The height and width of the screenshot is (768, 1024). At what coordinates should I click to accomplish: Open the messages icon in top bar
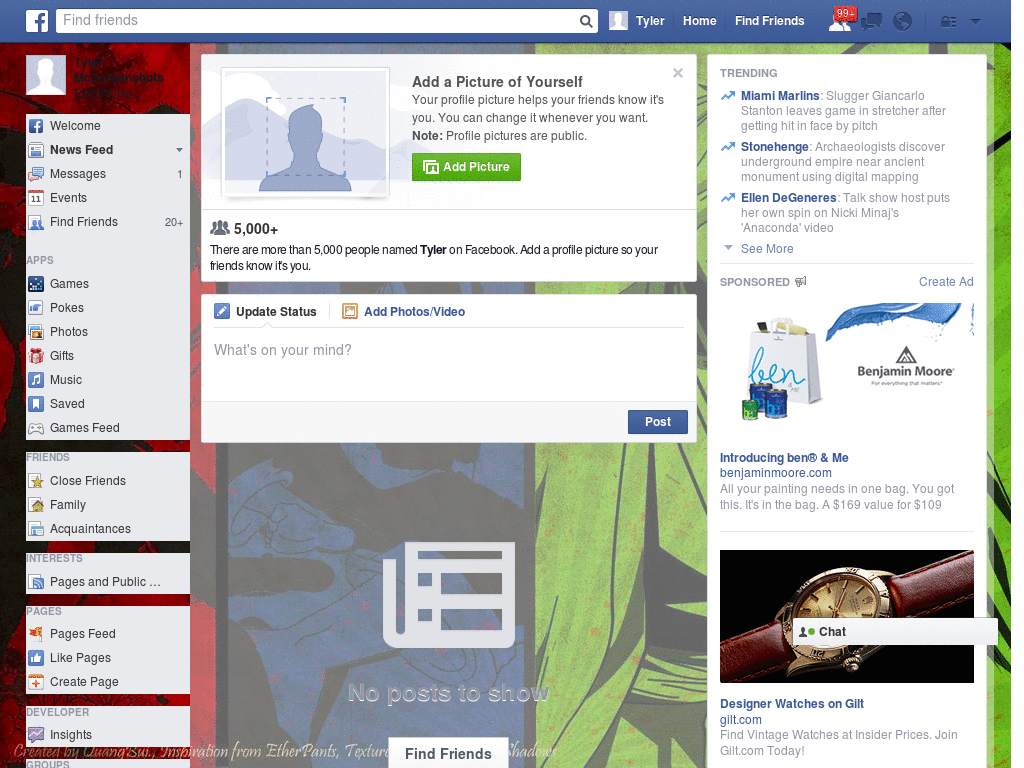coord(871,21)
